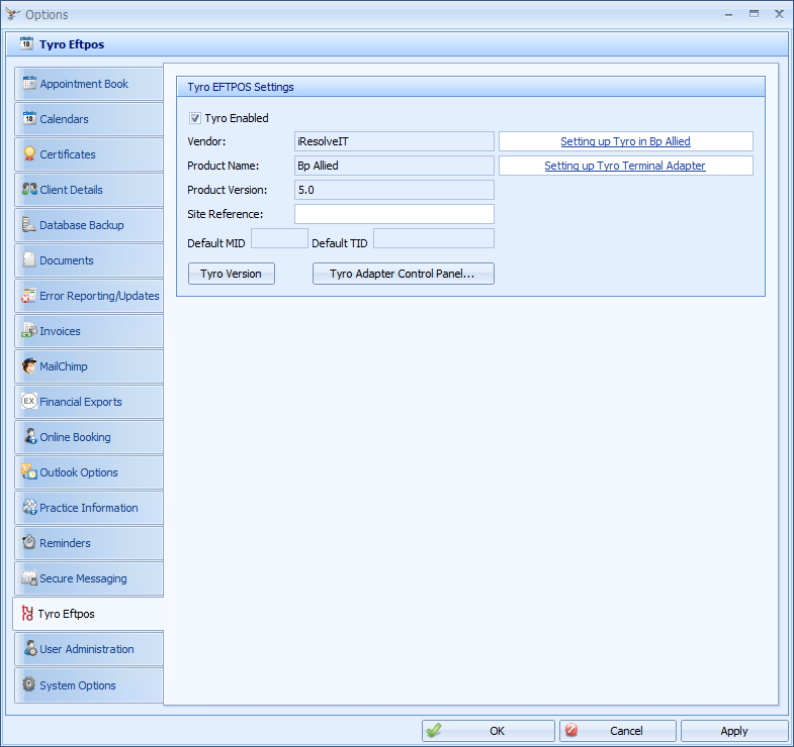Click the Practice Information icon

coord(29,507)
